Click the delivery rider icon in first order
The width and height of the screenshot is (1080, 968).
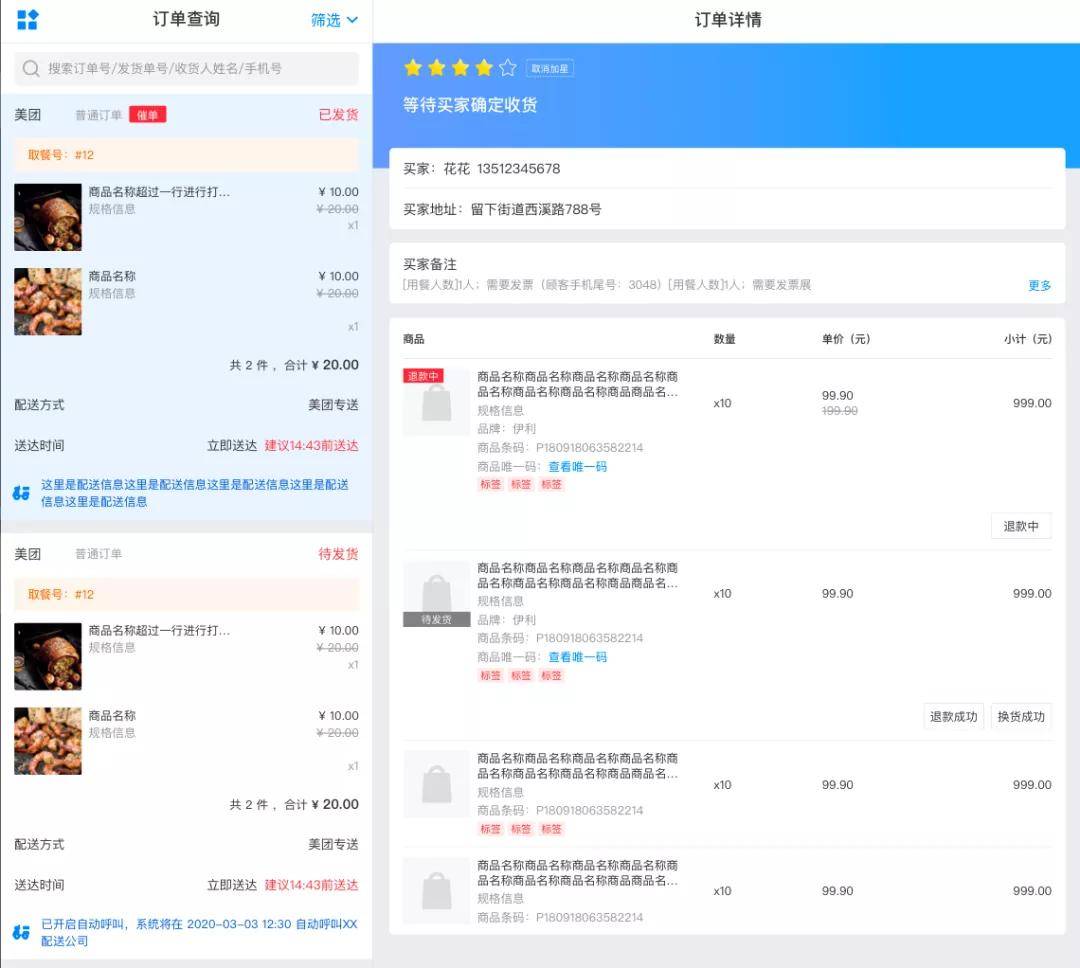21,493
